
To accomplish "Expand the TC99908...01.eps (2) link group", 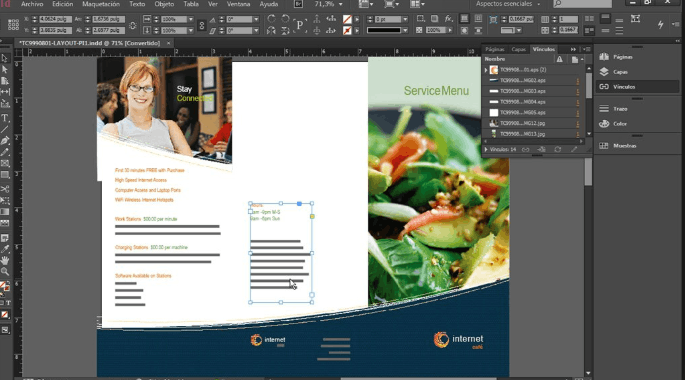I will (x=486, y=70).
